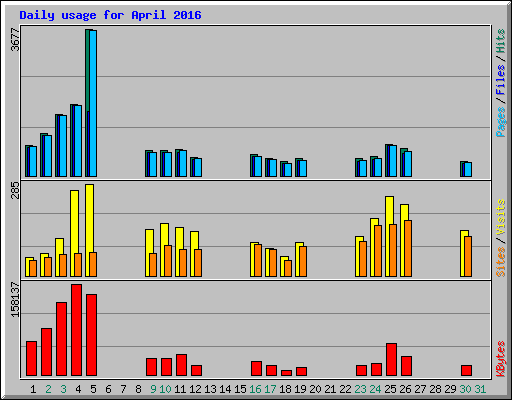Select the tall cyan Pages bar for day 5
The width and height of the screenshot is (512, 400).
93,103
